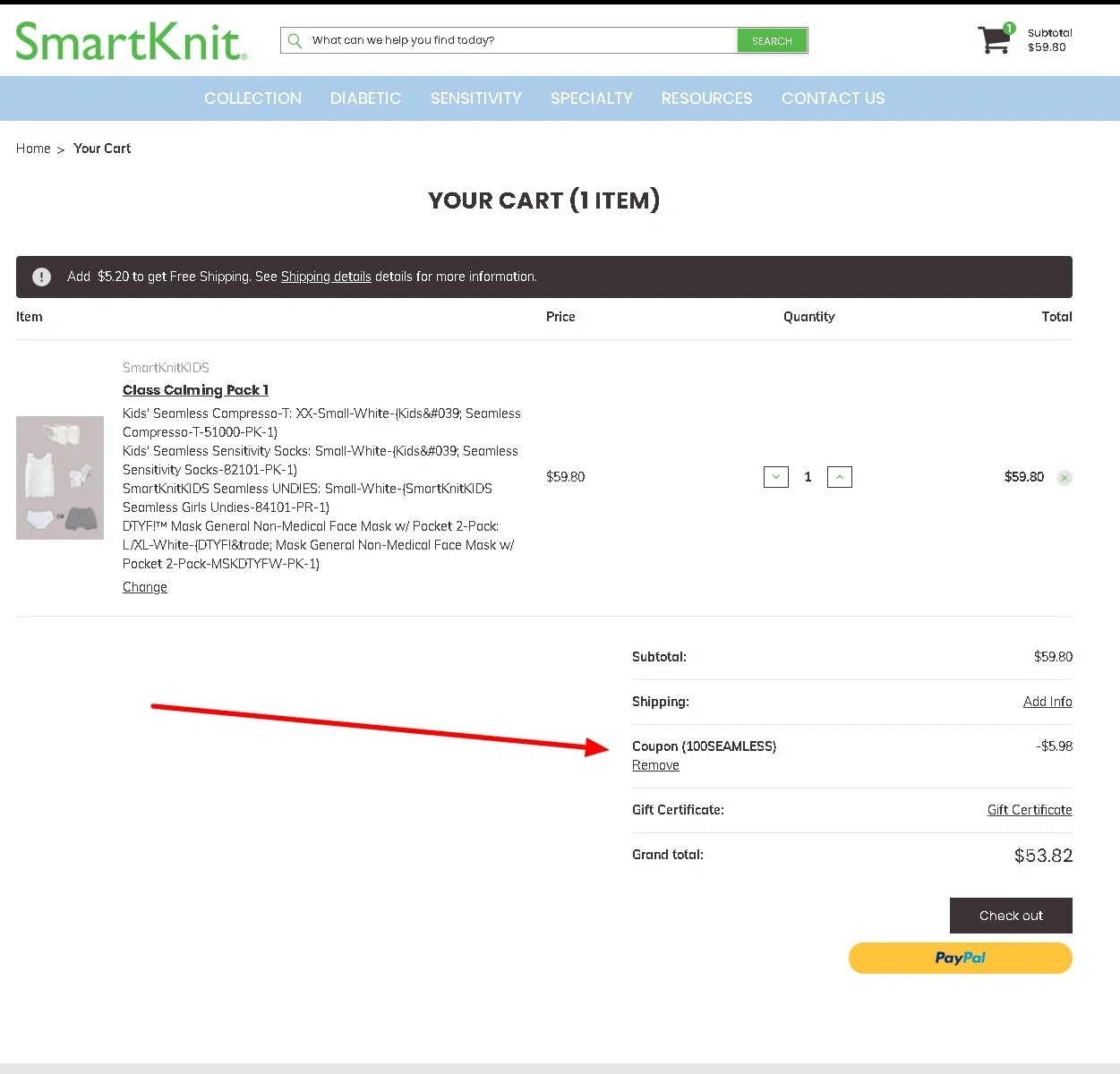Open the Shipping details link
1120x1074 pixels.
tap(326, 277)
